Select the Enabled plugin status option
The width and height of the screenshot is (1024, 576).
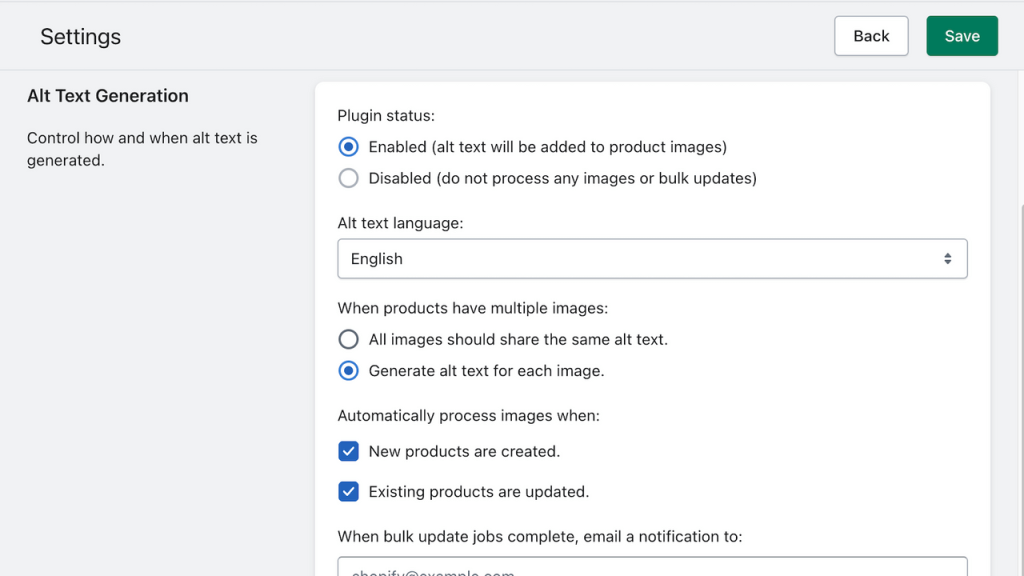(348, 147)
